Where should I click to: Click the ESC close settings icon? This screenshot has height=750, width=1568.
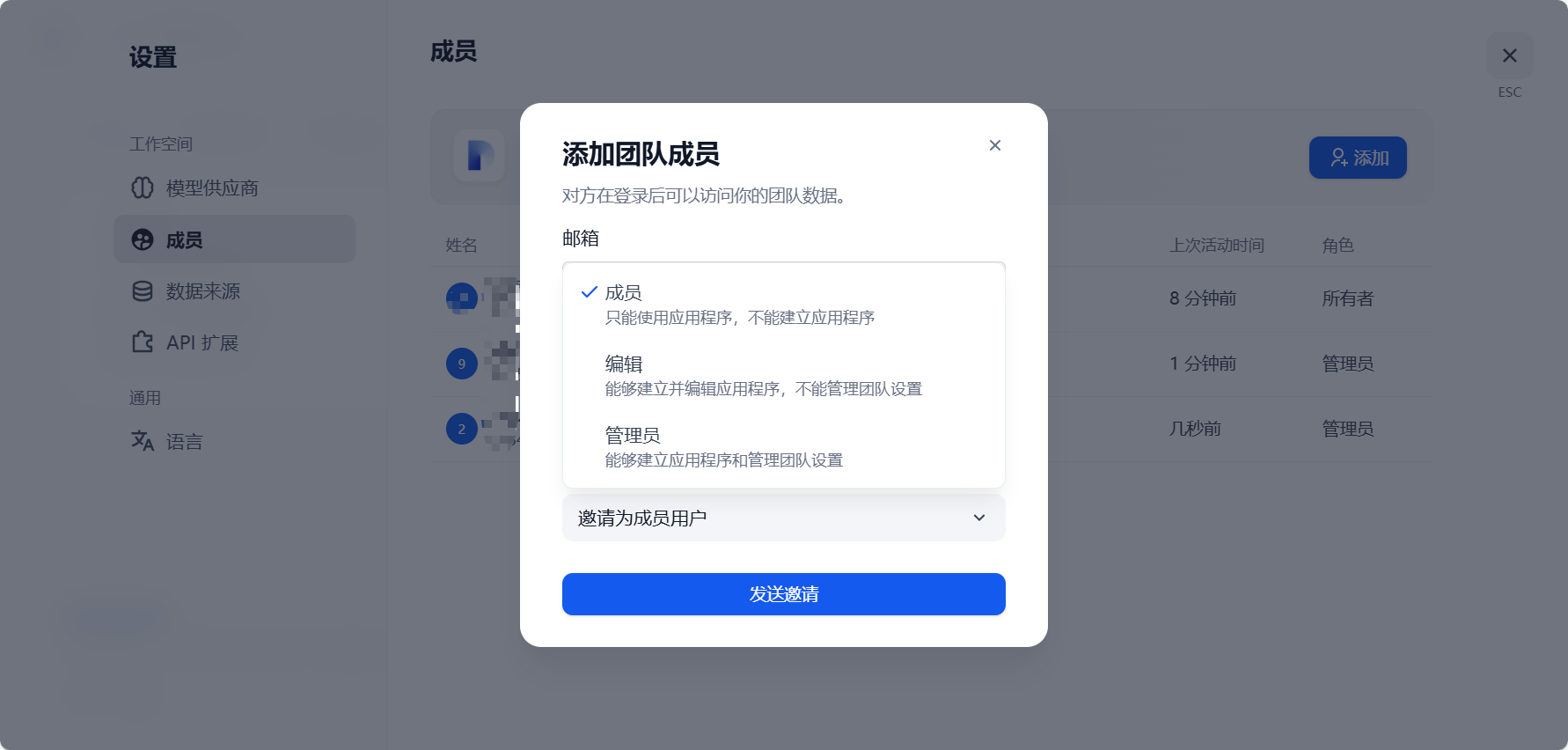1510,55
